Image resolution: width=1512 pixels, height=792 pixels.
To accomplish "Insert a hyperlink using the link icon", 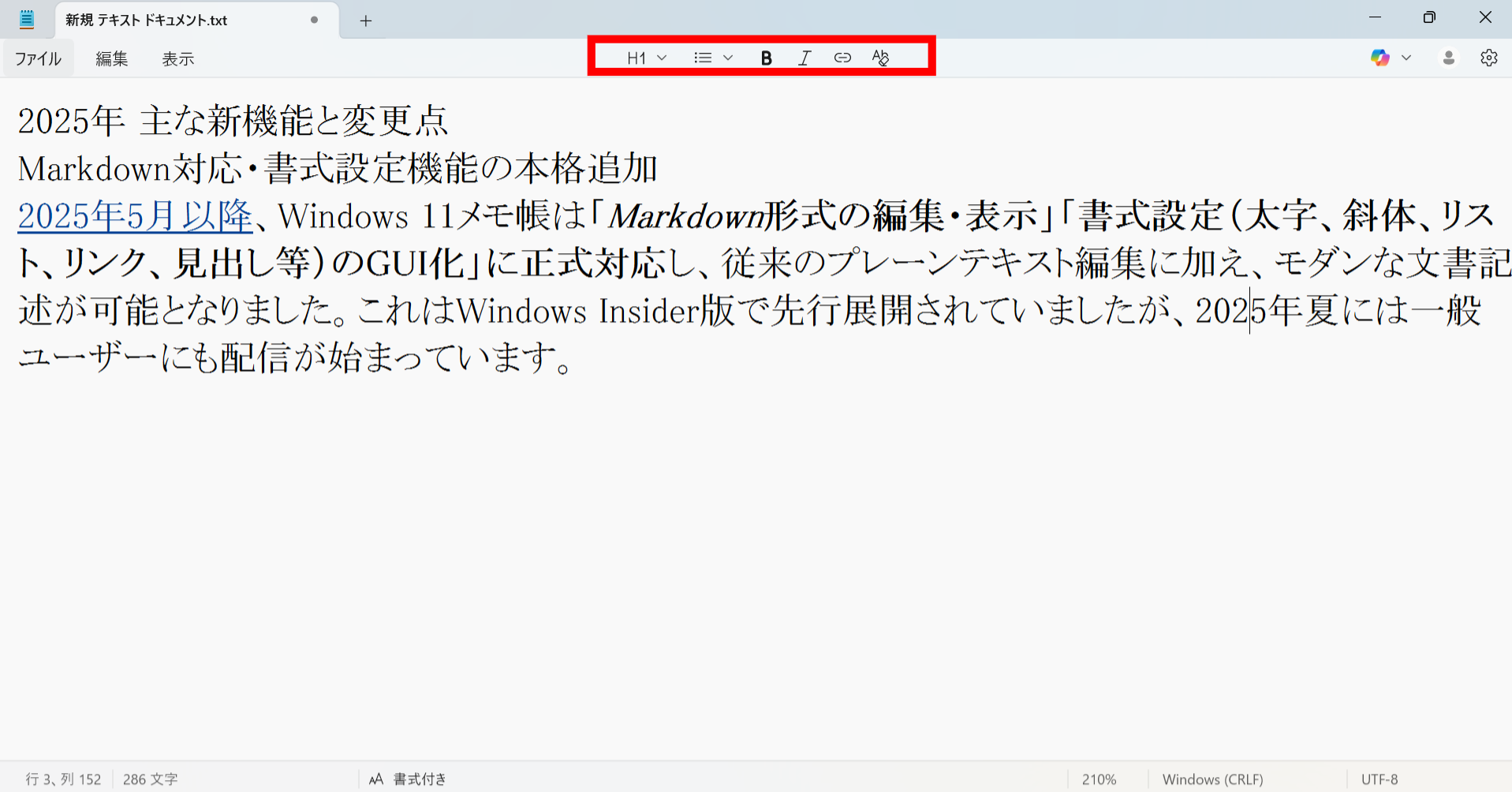I will point(841,57).
